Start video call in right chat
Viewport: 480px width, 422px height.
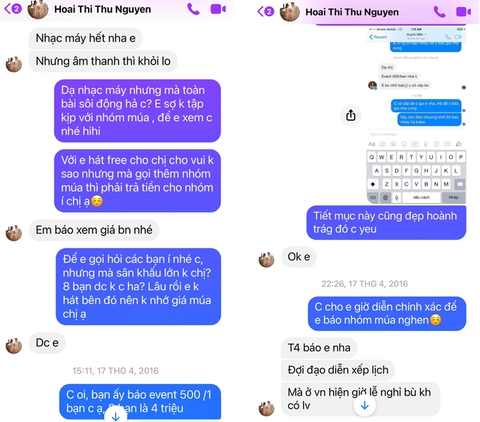click(463, 12)
